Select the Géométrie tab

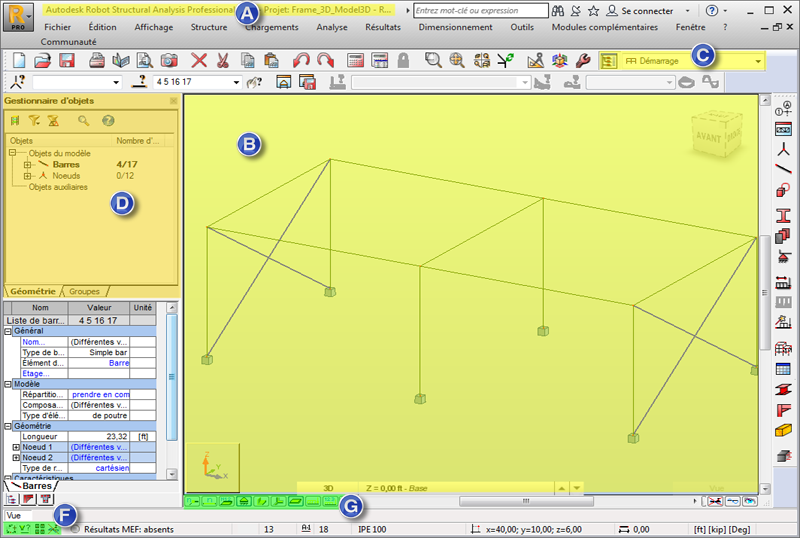pyautogui.click(x=33, y=291)
